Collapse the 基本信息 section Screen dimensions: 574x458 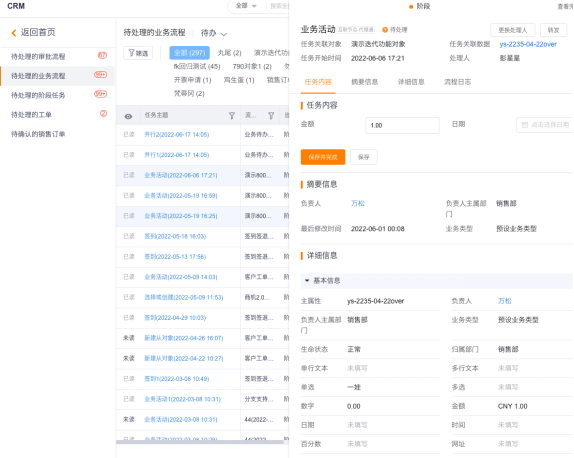307,280
